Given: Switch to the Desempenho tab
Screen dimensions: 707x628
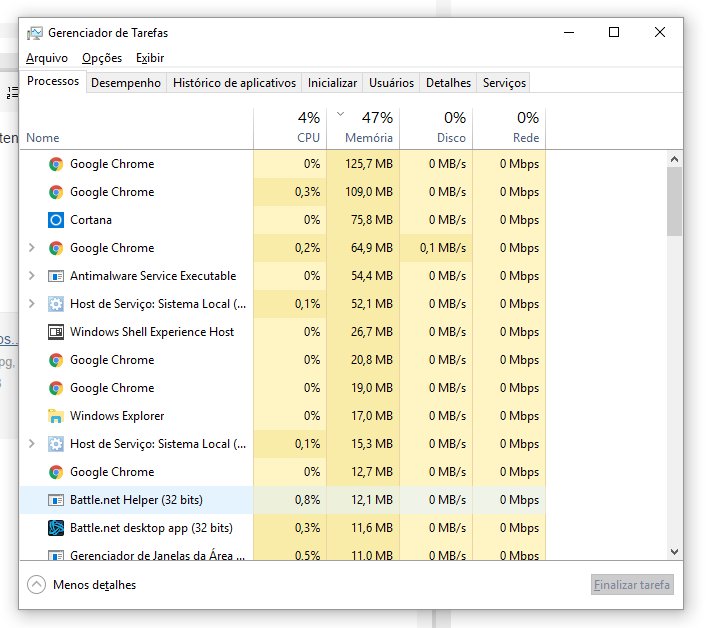Looking at the screenshot, I should [126, 83].
